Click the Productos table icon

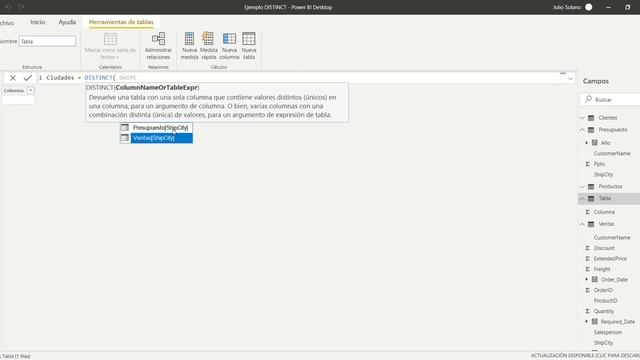click(x=591, y=186)
